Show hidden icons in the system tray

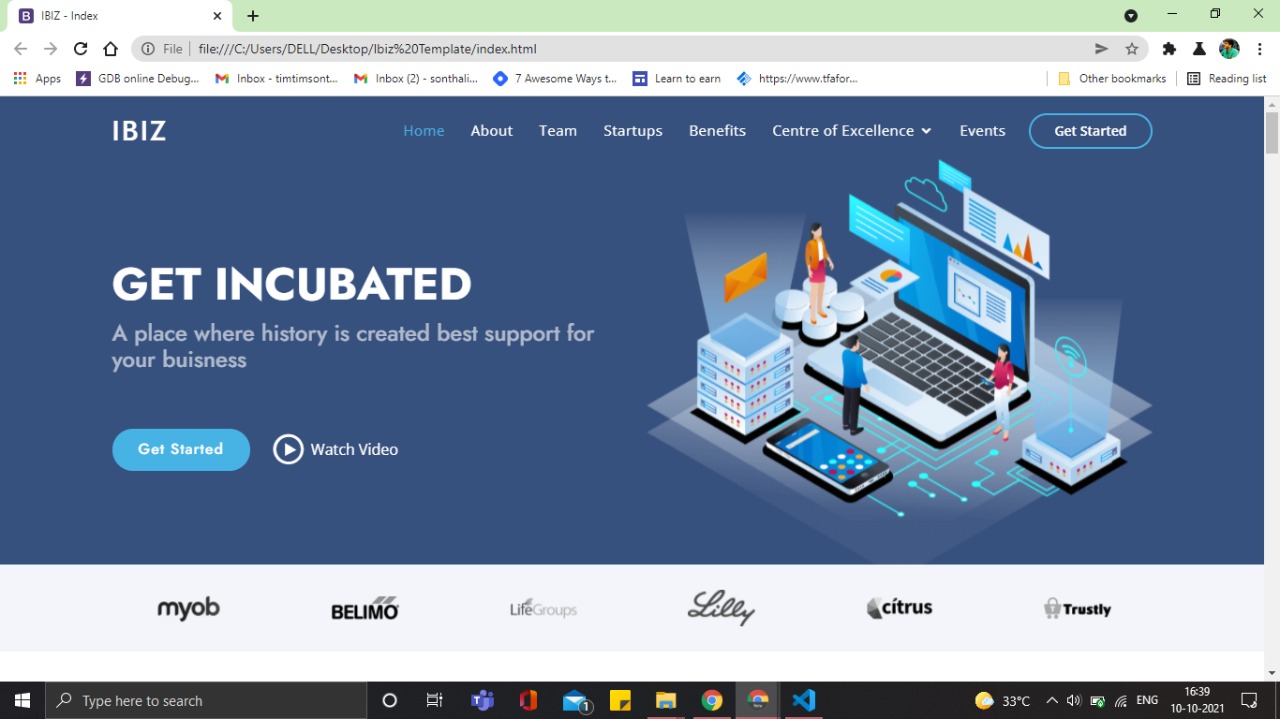pos(1052,700)
